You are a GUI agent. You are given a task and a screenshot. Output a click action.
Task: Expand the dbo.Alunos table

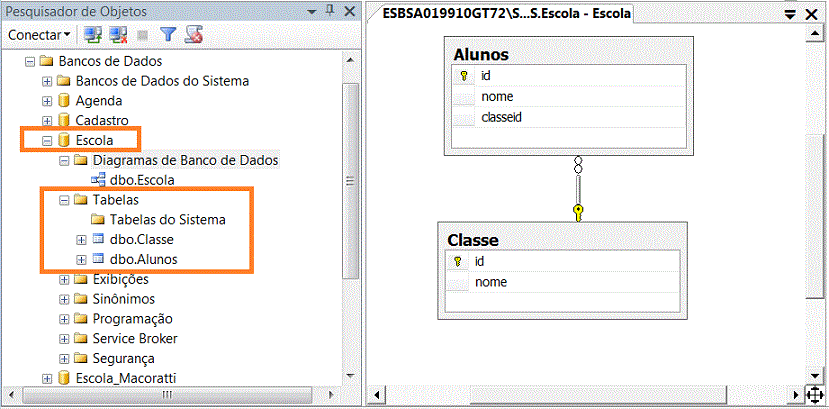pos(81,259)
